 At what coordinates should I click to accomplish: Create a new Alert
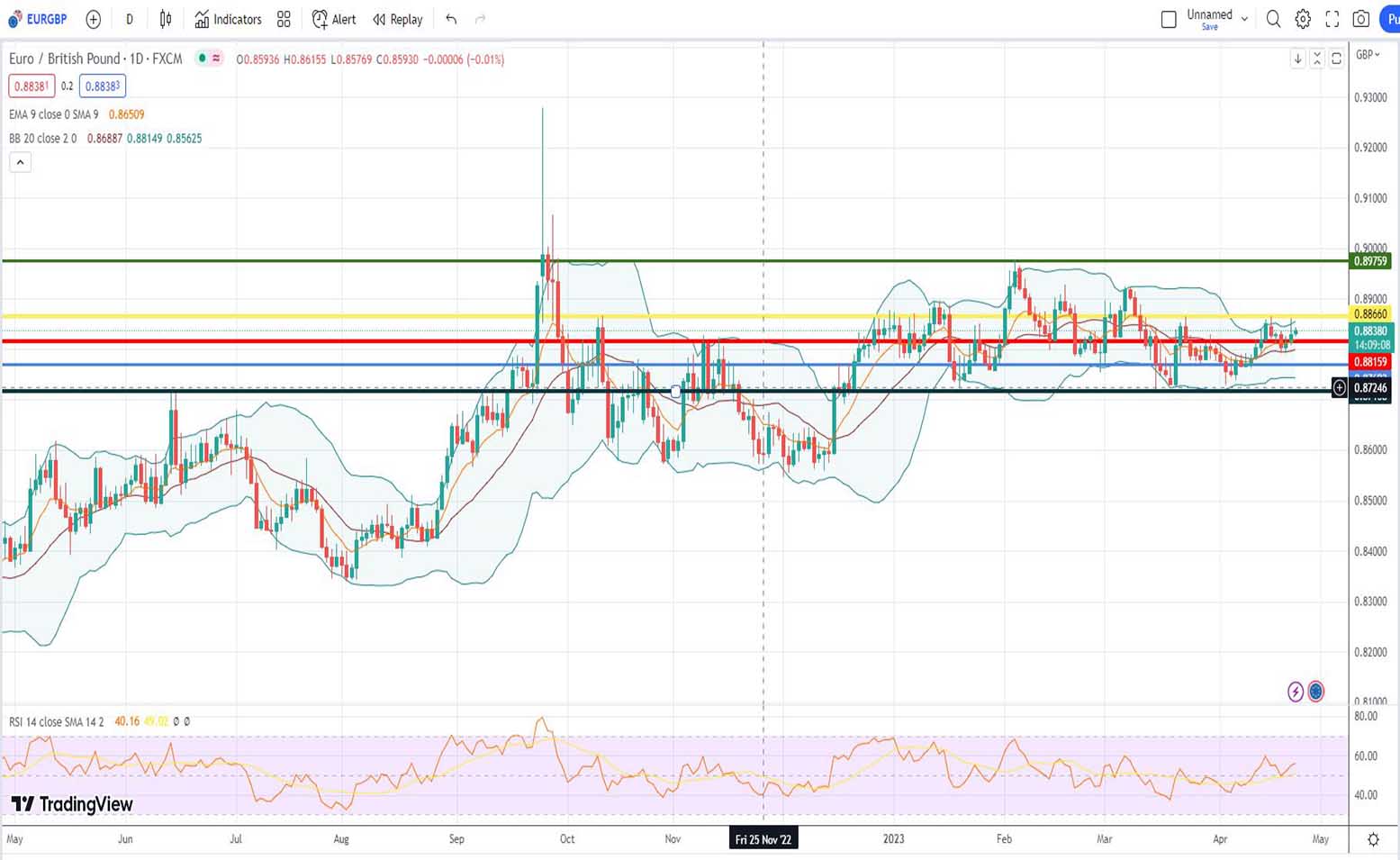pyautogui.click(x=334, y=19)
